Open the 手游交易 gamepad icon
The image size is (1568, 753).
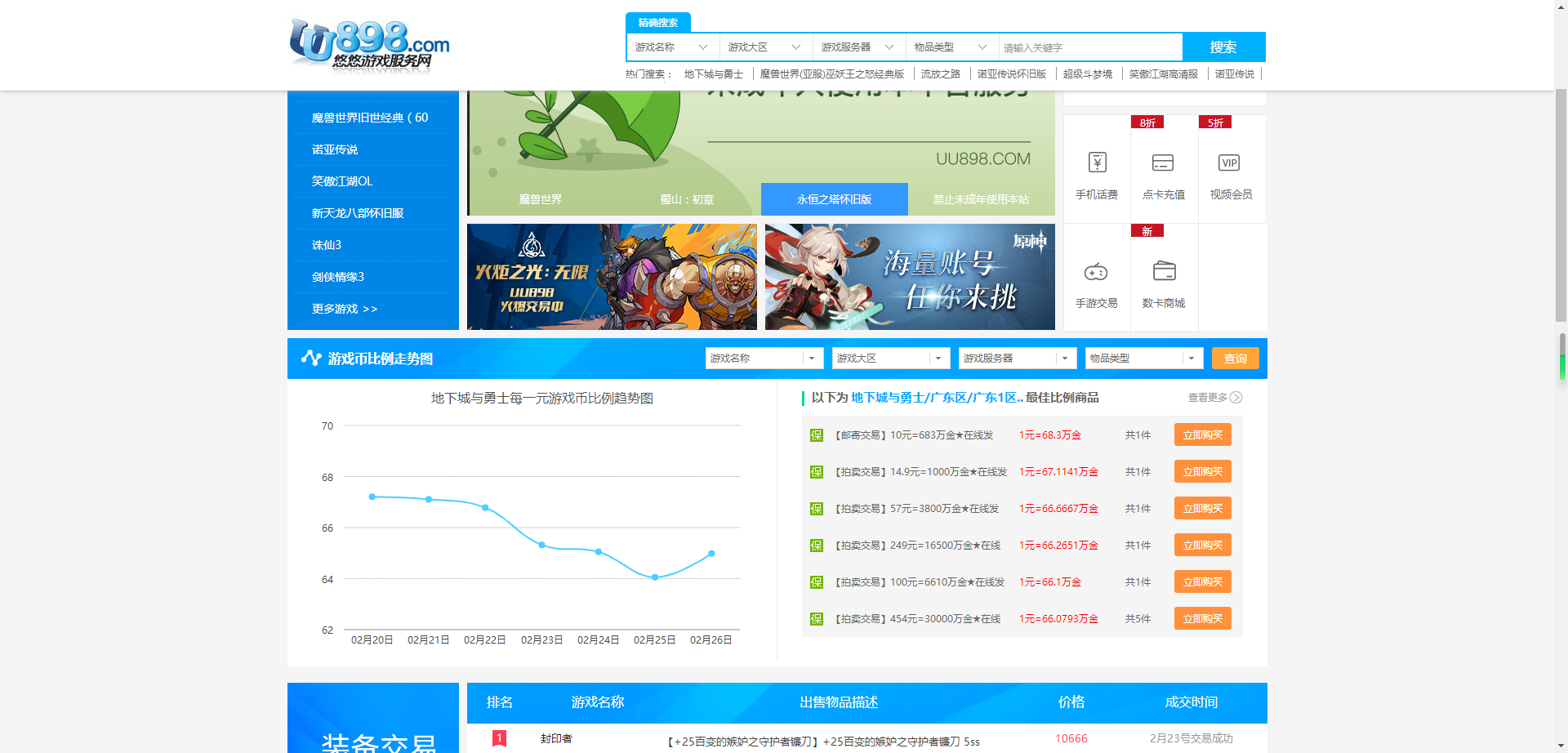(x=1096, y=271)
